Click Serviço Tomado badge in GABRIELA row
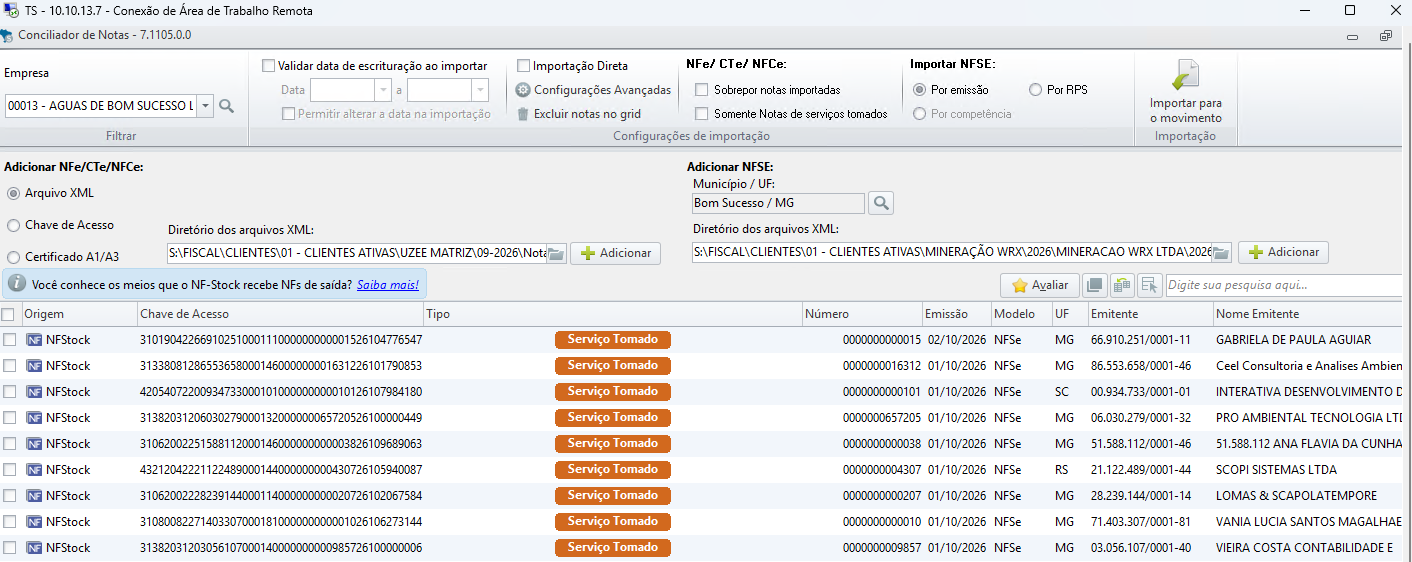The width and height of the screenshot is (1412, 562). point(613,340)
